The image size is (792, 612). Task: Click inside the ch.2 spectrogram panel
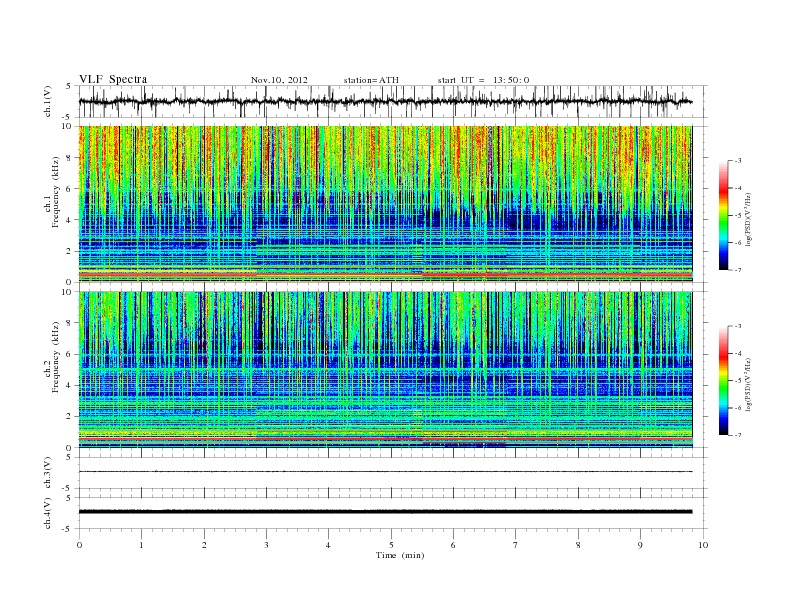coord(385,369)
